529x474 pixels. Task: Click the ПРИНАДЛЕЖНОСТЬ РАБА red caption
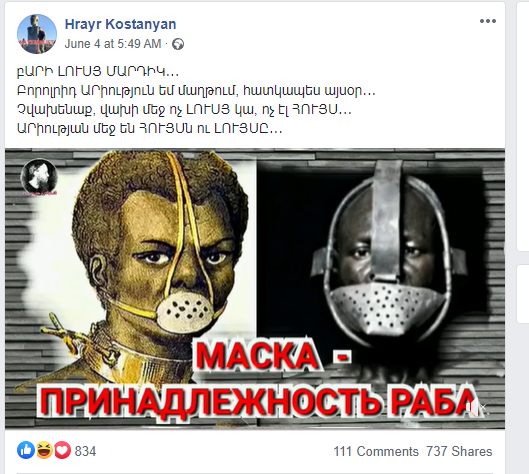point(258,401)
